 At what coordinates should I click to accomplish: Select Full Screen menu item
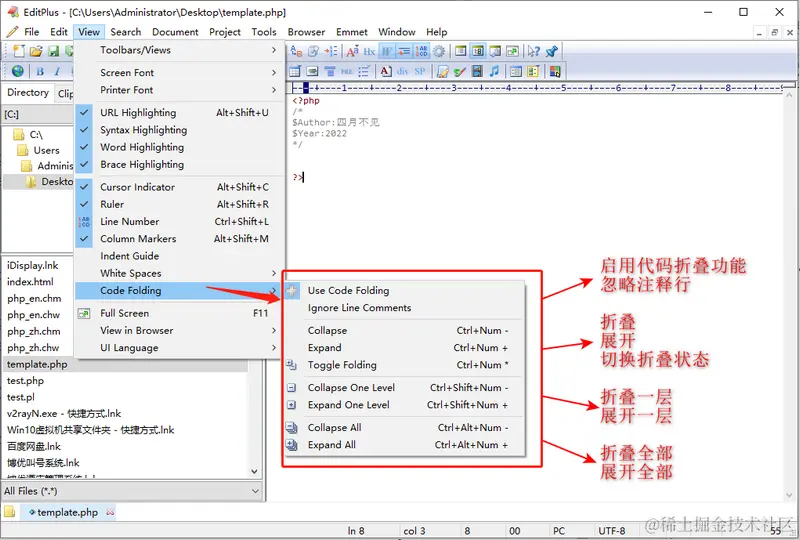point(179,313)
